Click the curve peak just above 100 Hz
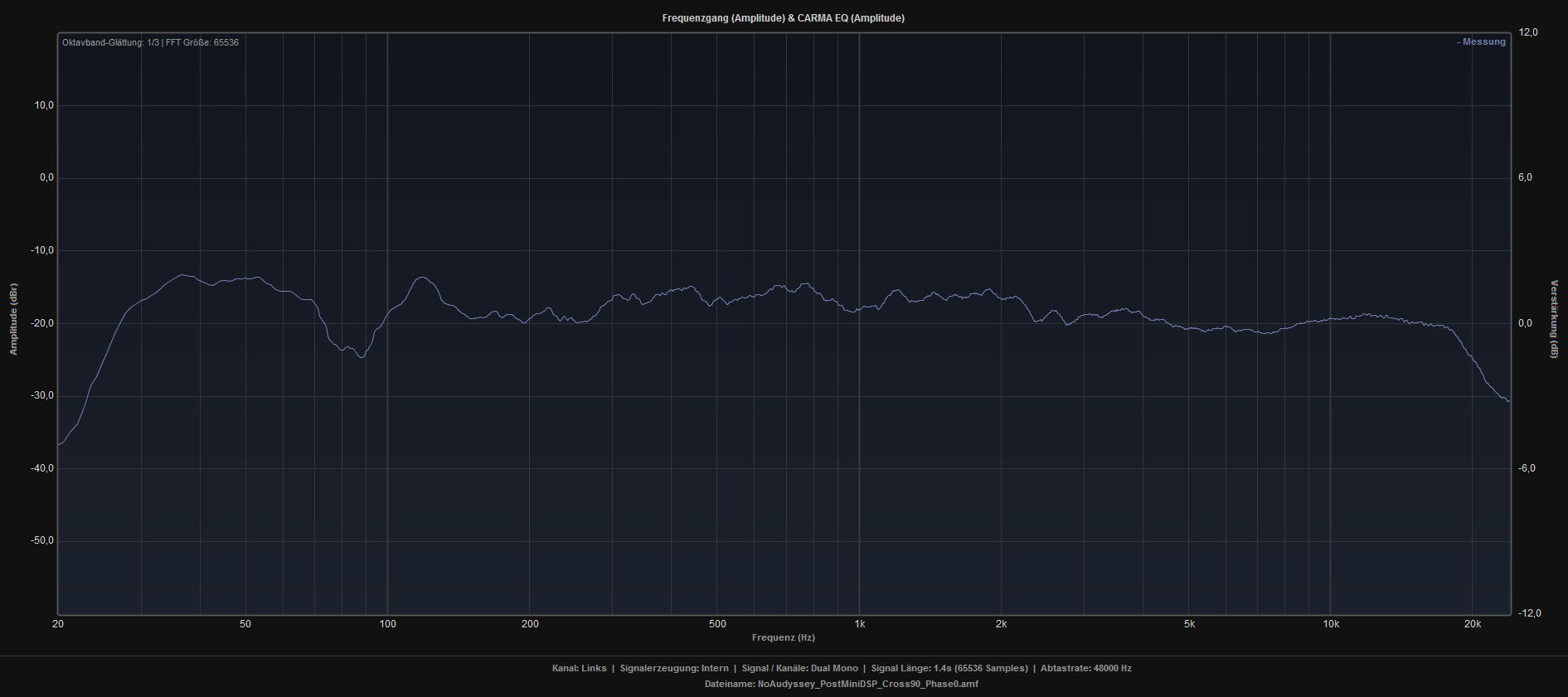This screenshot has width=1568, height=697. (423, 278)
